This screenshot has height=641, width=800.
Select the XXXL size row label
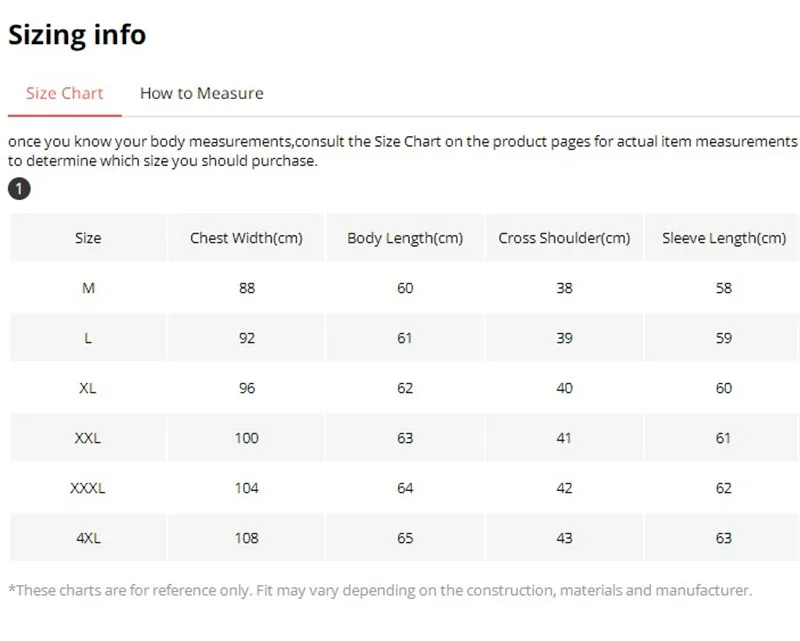[x=88, y=488]
